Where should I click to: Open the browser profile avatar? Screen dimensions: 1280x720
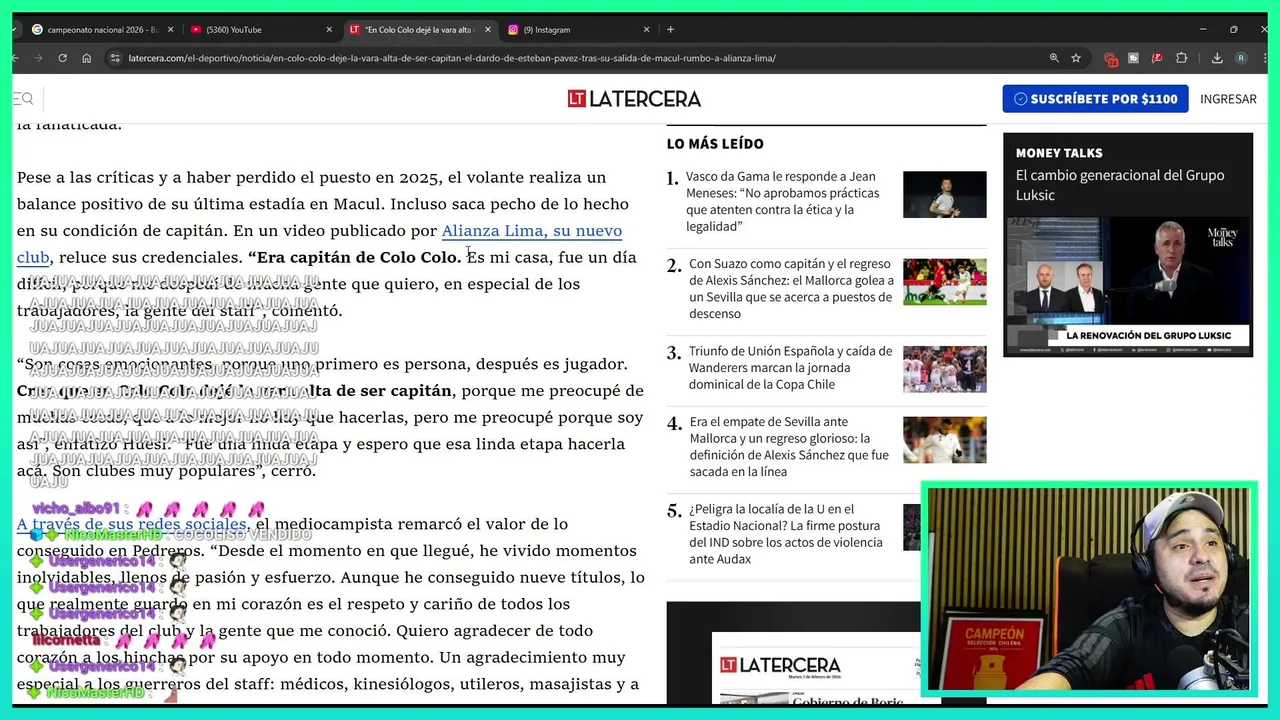pyautogui.click(x=1241, y=58)
